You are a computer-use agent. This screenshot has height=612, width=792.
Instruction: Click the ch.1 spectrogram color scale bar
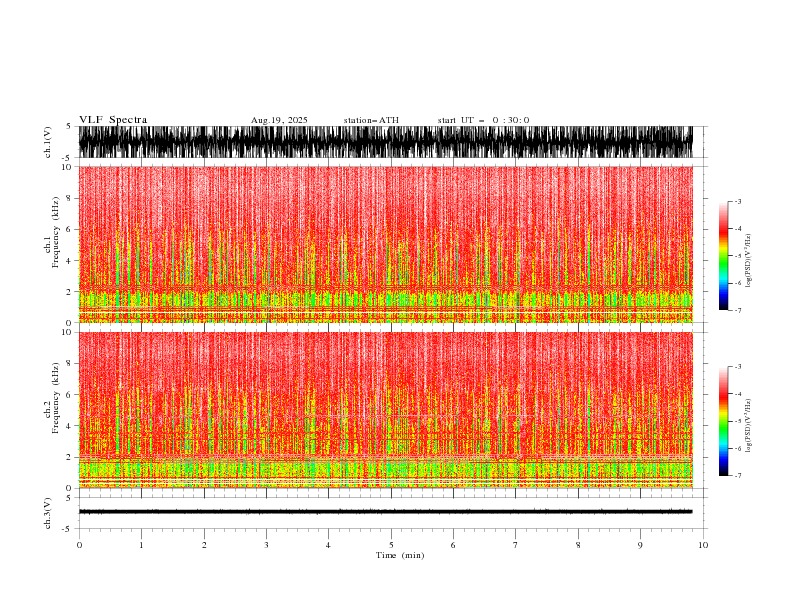pos(723,256)
